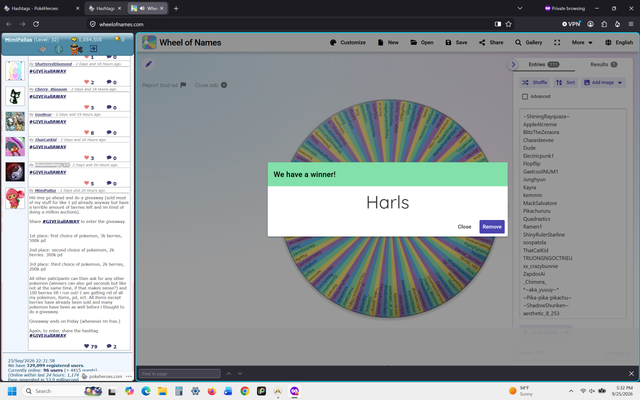Click the trainer character icon in sidebar header
Image resolution: width=640 pixels, height=400 pixels.
(76, 49)
